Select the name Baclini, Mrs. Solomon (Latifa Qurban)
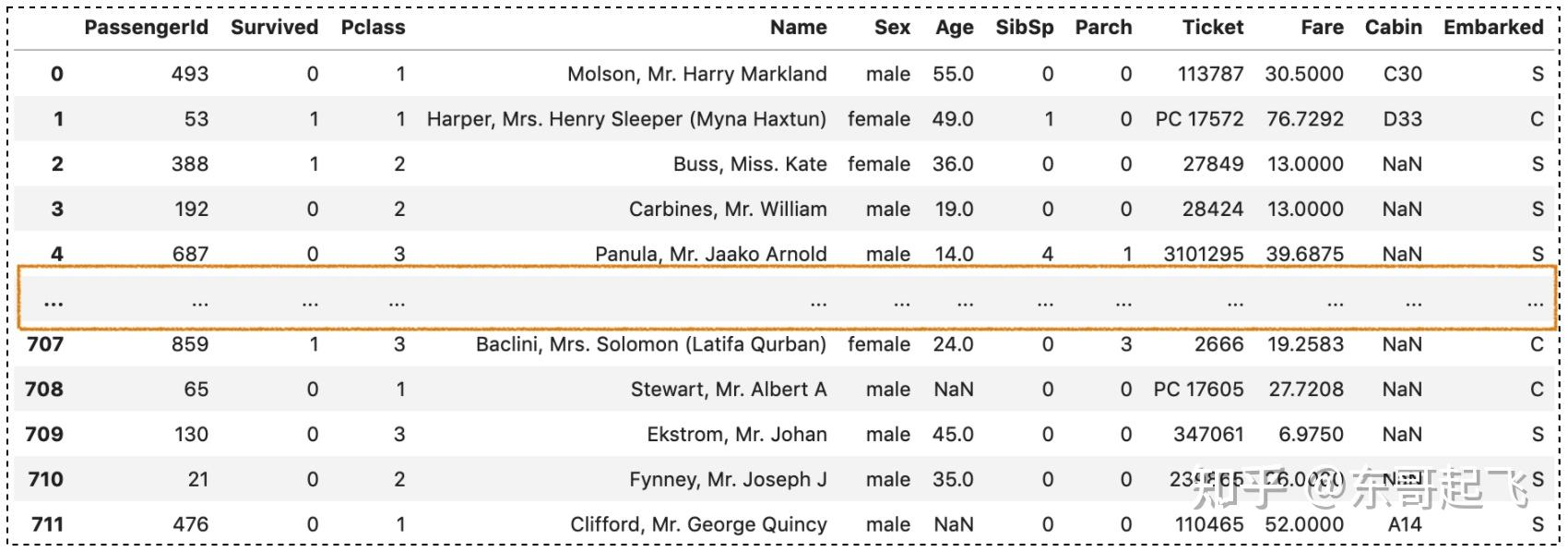 [650, 344]
